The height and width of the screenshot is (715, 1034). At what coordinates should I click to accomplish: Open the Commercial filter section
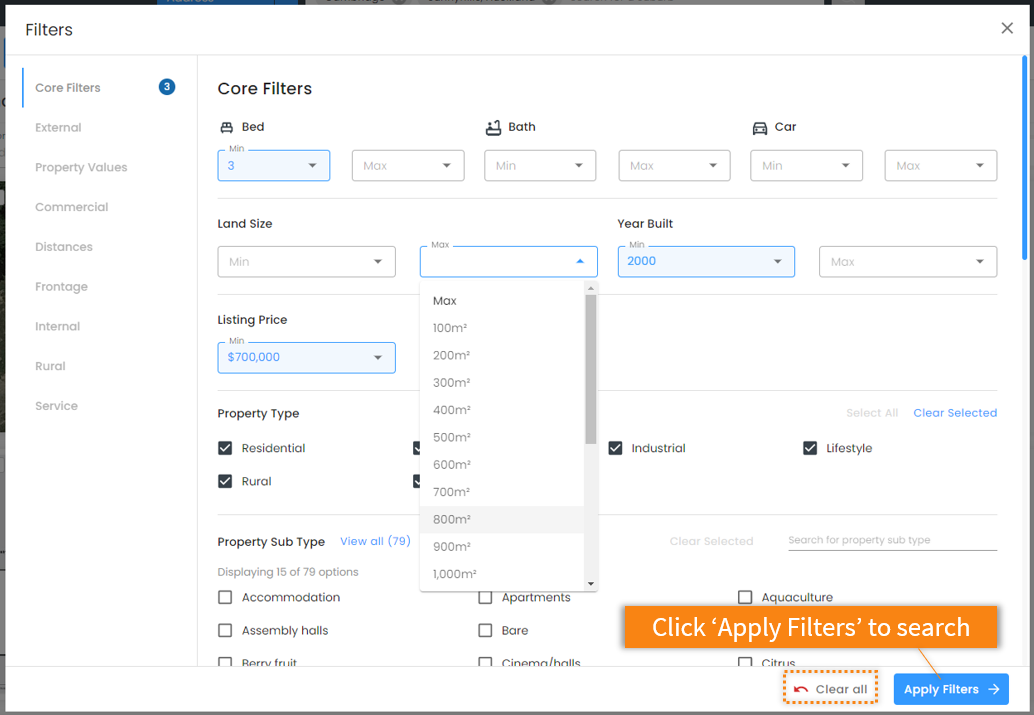tap(71, 207)
